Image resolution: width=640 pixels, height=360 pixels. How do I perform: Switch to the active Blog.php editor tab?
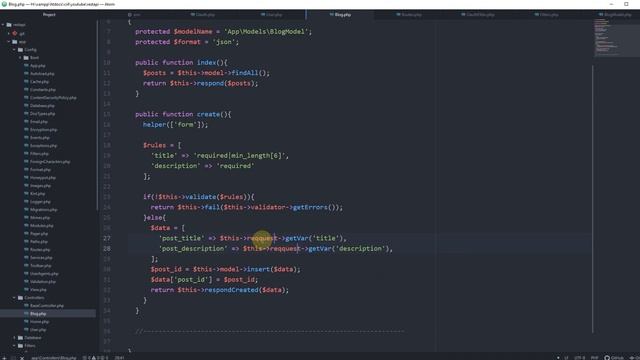click(x=340, y=15)
